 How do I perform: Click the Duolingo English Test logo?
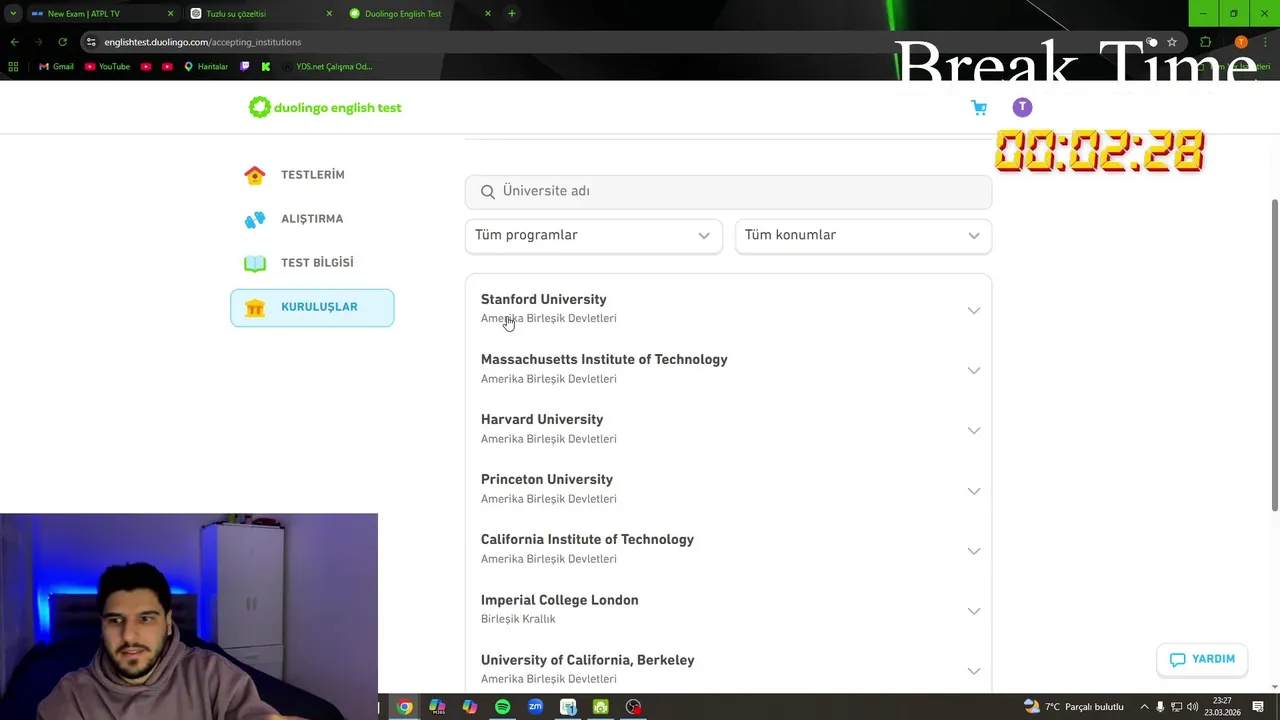coord(325,107)
